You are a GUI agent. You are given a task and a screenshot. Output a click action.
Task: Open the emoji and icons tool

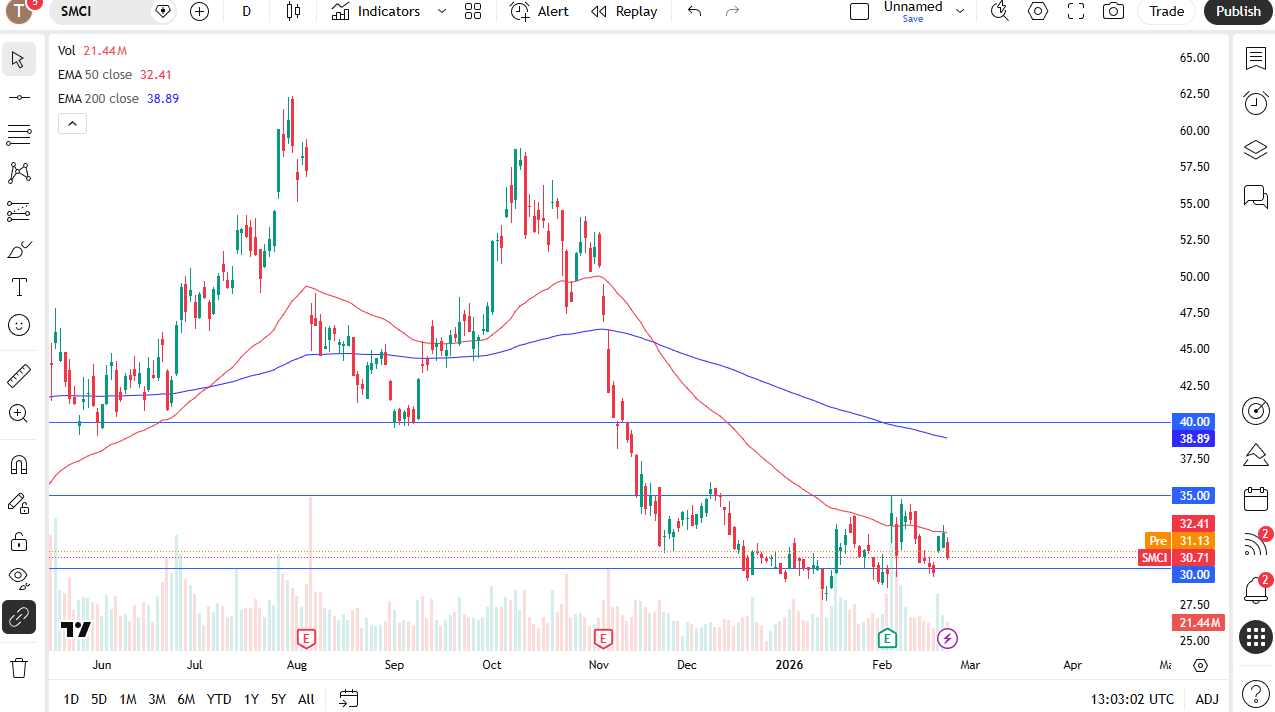pyautogui.click(x=18, y=325)
